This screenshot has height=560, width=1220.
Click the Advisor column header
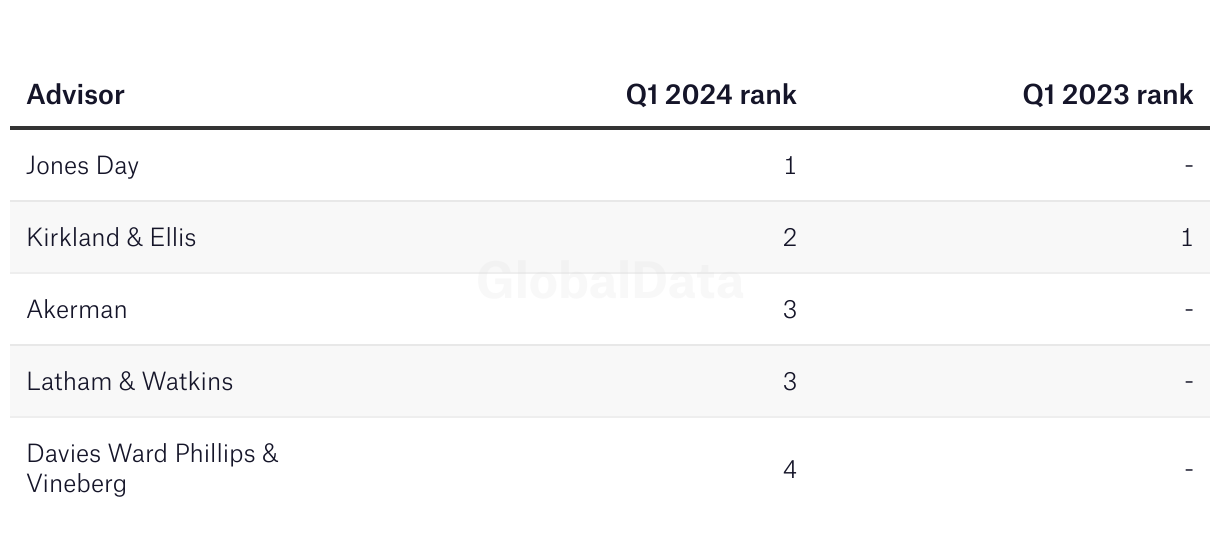(x=76, y=95)
